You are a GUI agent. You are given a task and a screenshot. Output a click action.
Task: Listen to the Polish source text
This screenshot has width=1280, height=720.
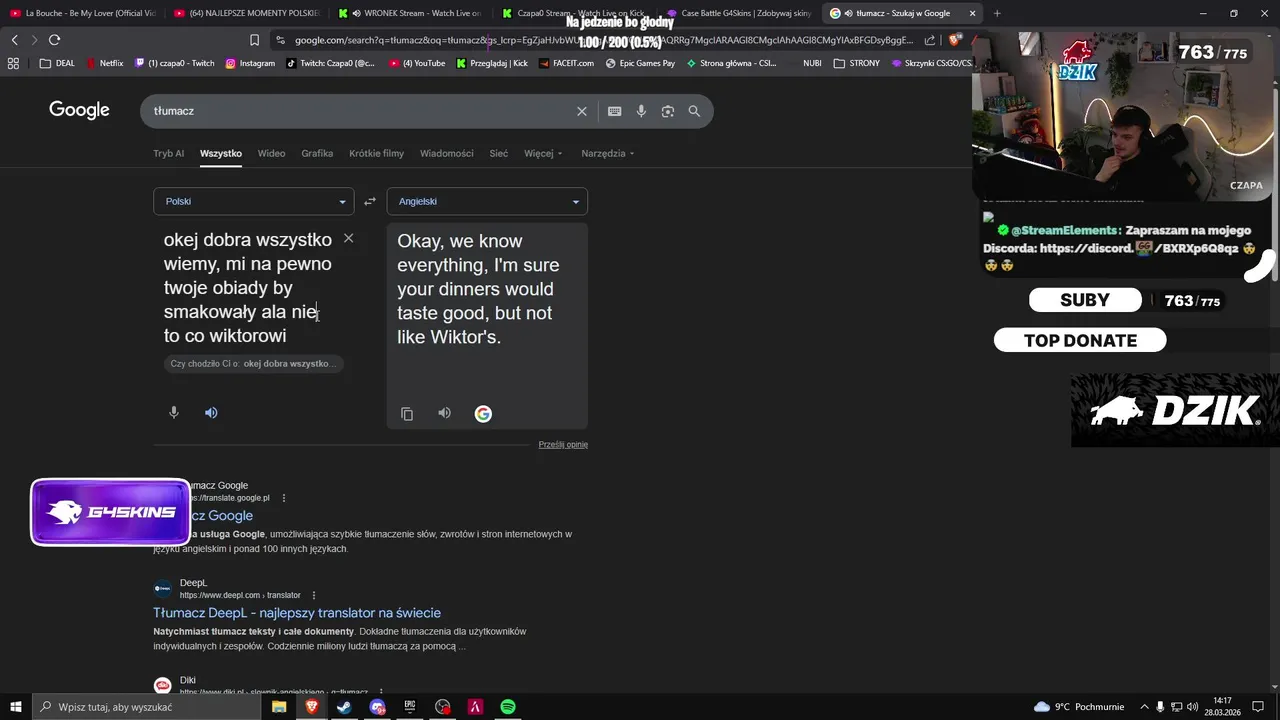click(211, 412)
